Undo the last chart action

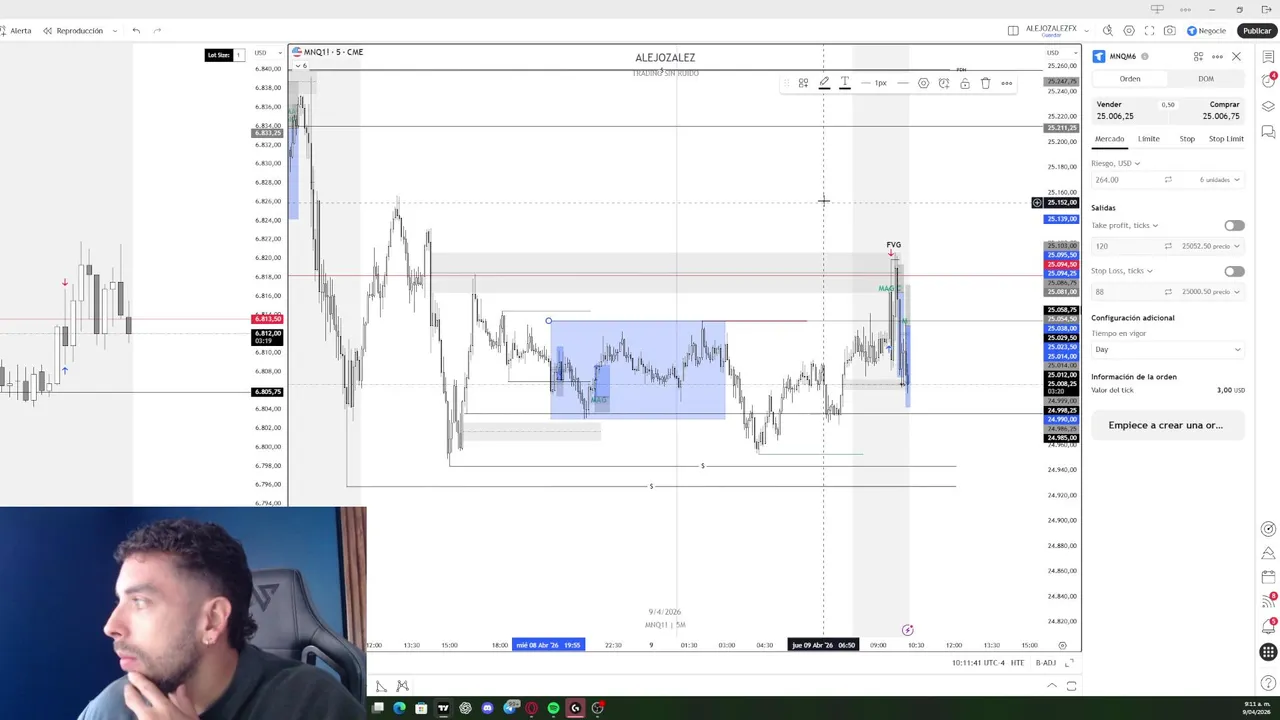pos(136,31)
